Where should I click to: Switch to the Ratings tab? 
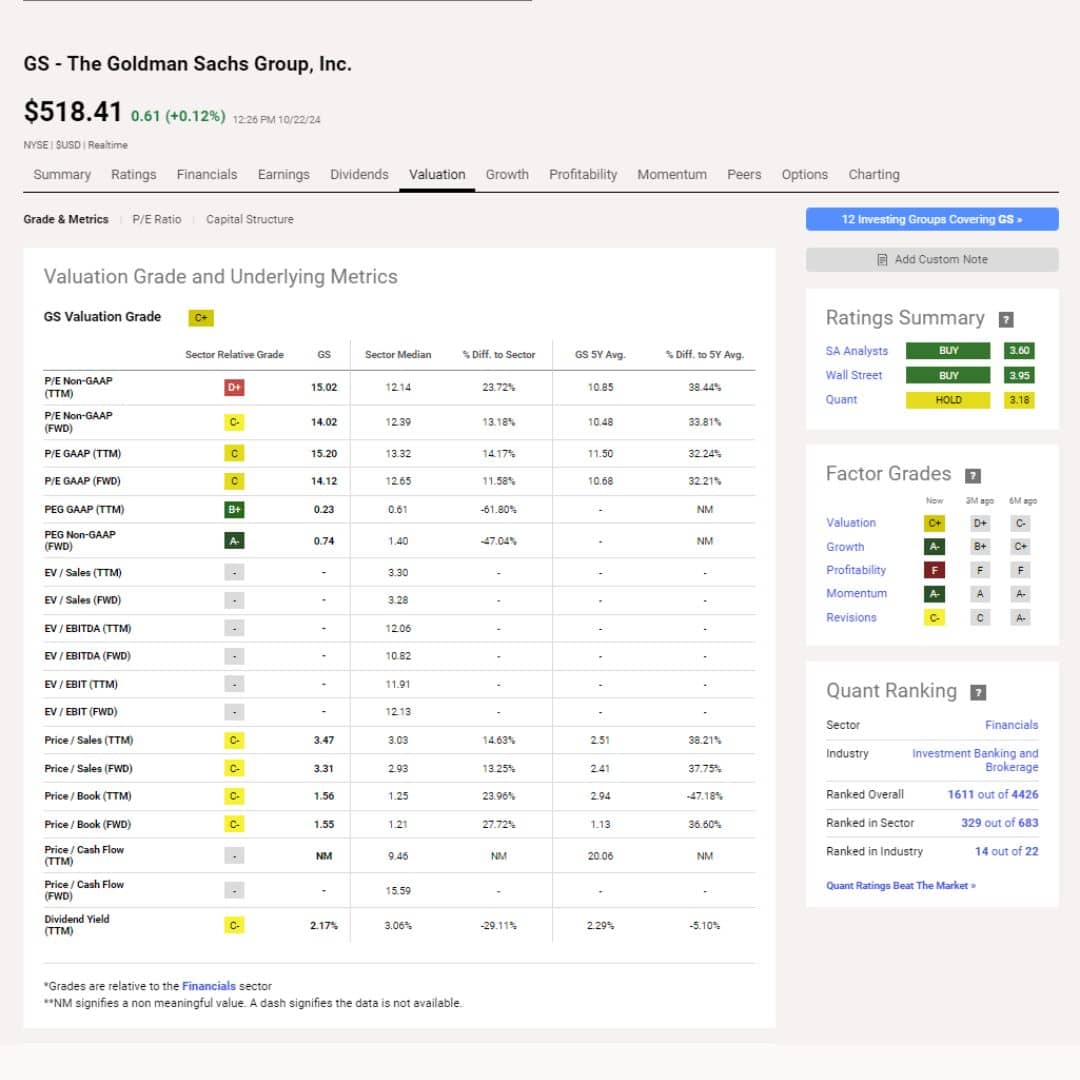[x=134, y=175]
